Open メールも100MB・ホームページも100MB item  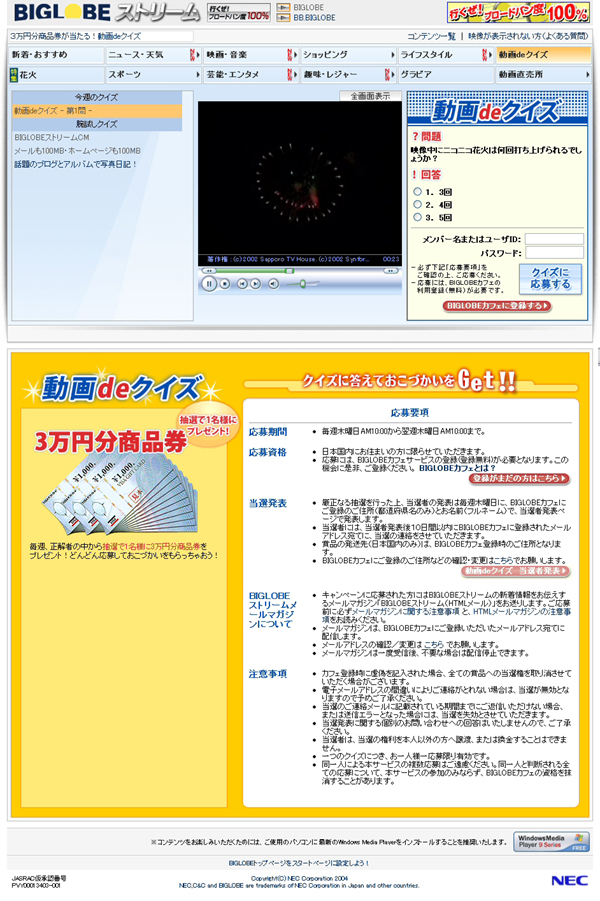click(78, 151)
